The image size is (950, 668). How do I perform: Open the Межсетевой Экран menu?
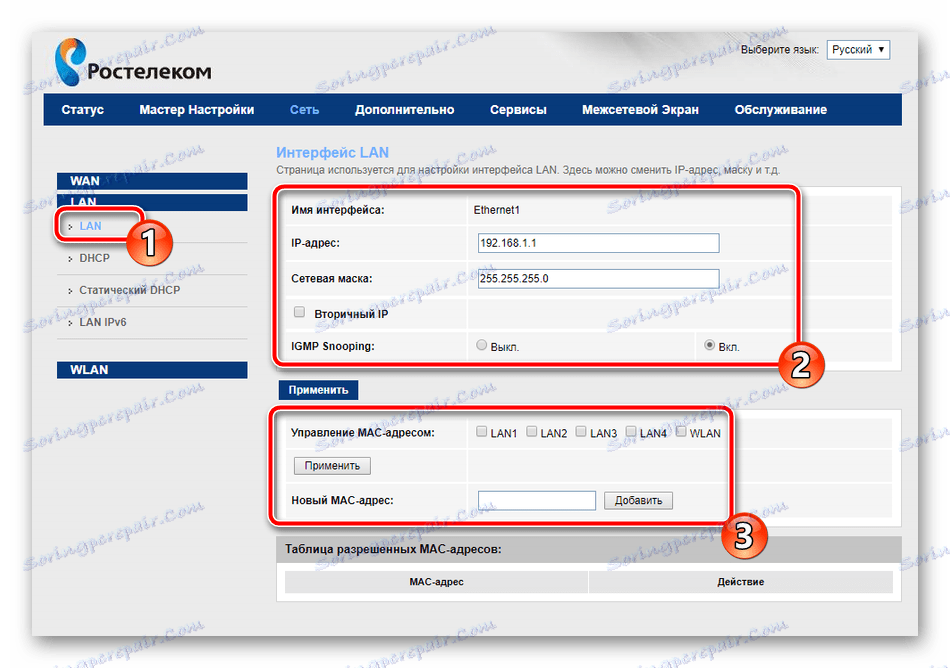tap(640, 110)
